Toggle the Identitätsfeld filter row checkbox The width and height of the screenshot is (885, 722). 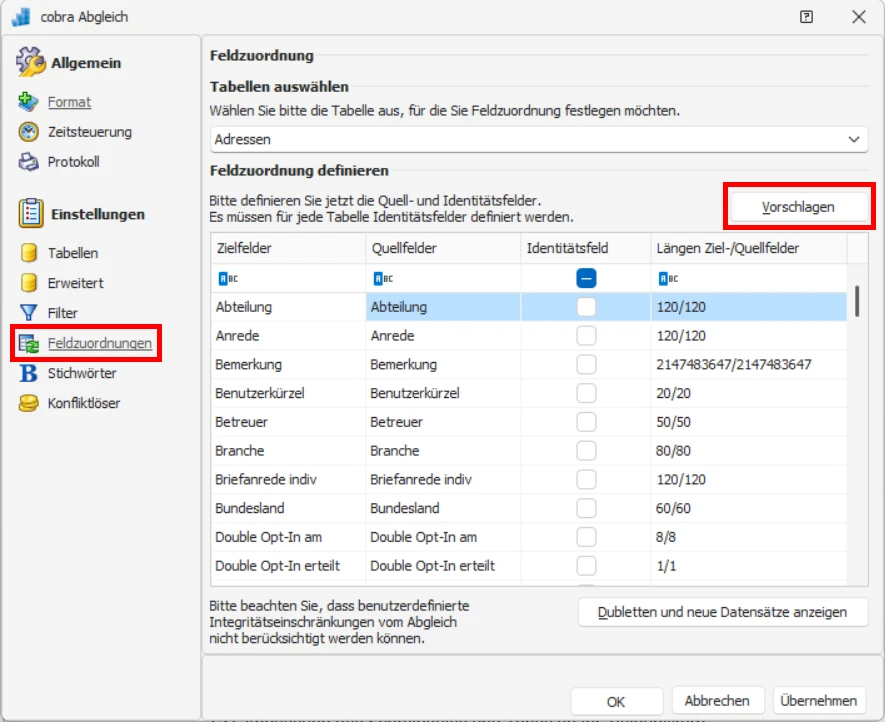tap(586, 278)
